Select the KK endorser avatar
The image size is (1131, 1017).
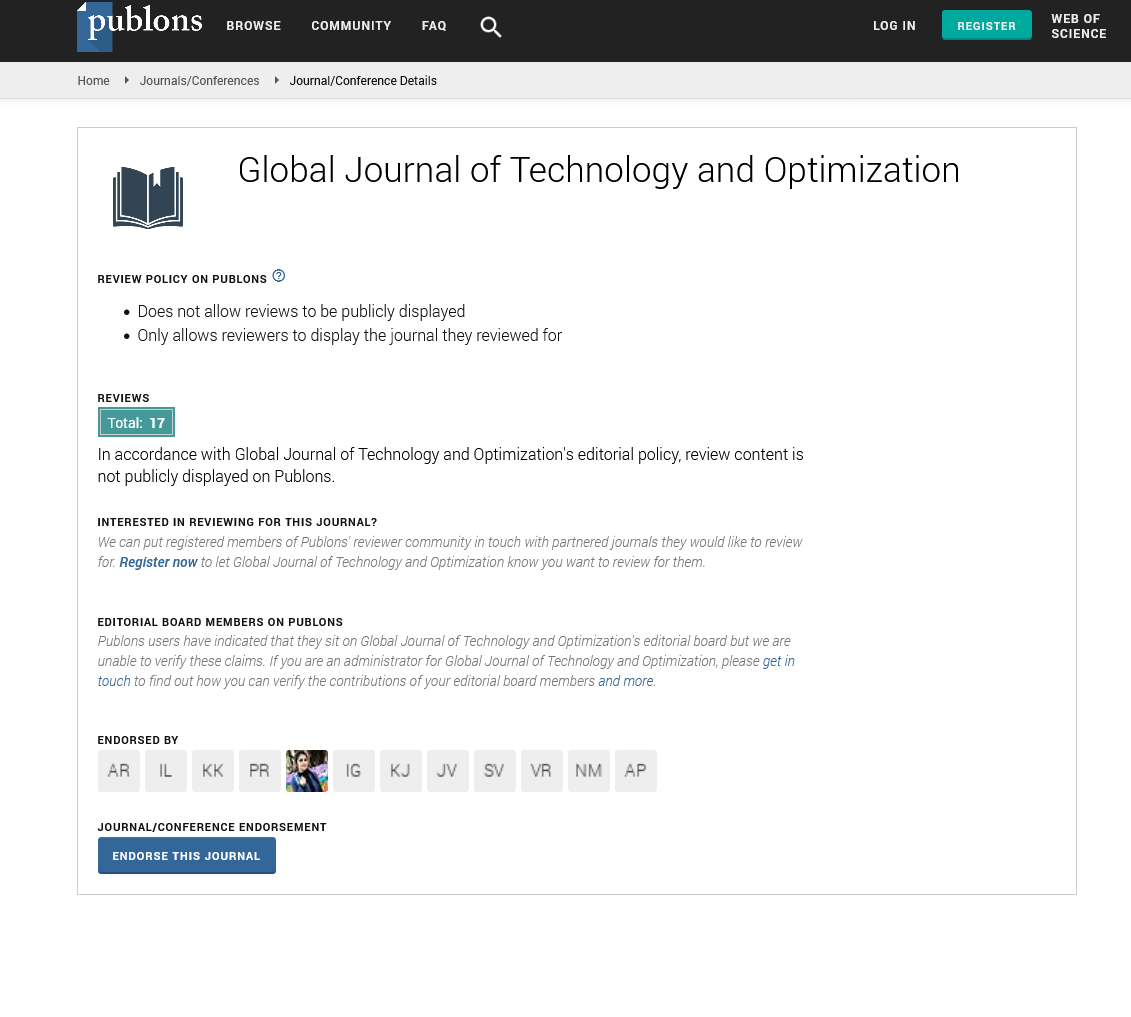click(213, 771)
